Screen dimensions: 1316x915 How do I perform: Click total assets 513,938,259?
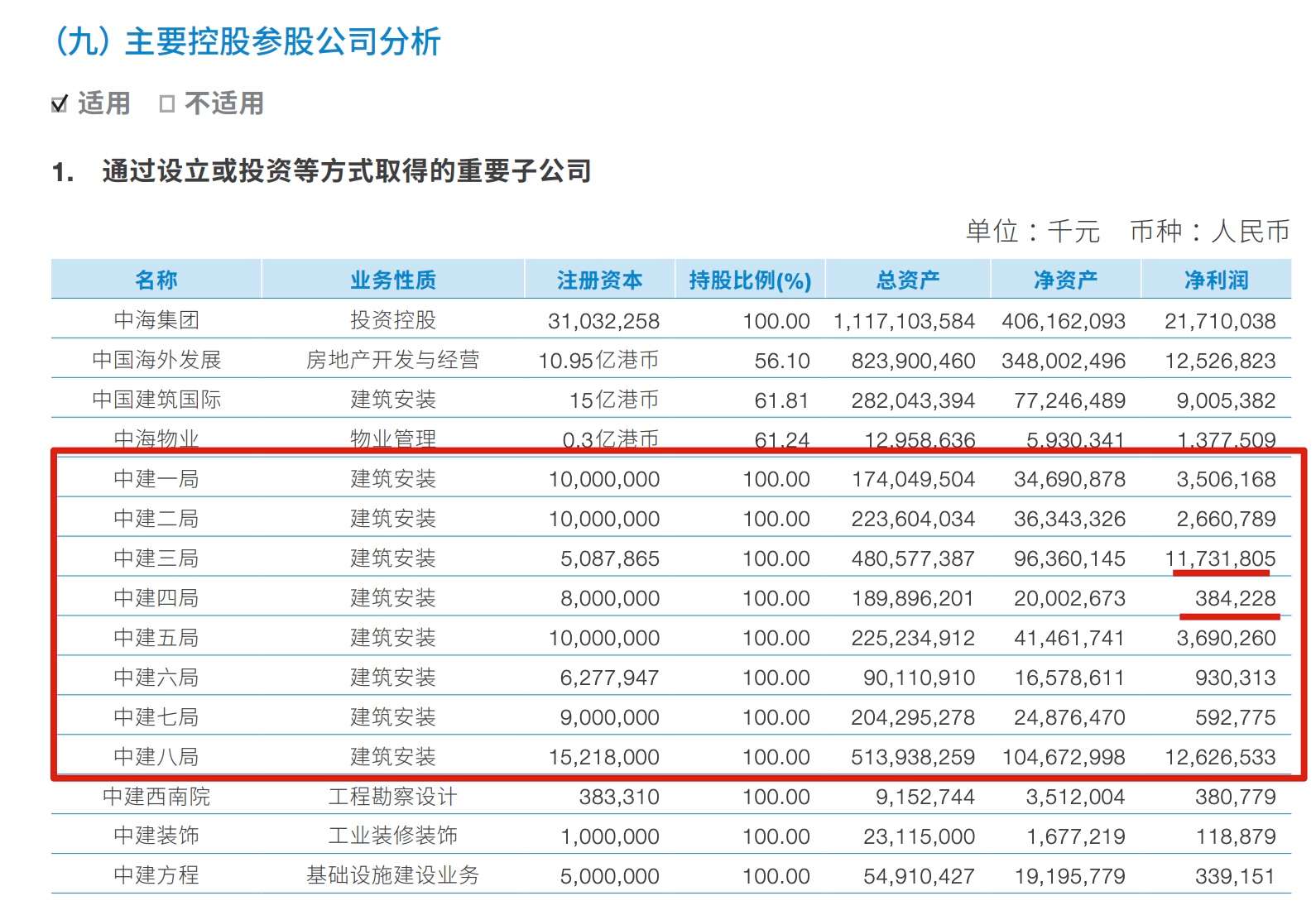point(914,758)
